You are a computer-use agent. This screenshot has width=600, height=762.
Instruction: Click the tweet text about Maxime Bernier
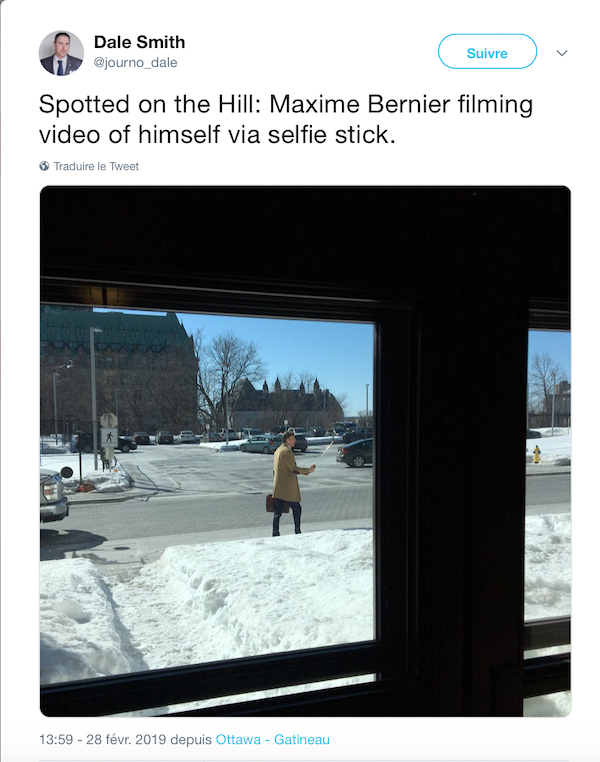coord(286,120)
